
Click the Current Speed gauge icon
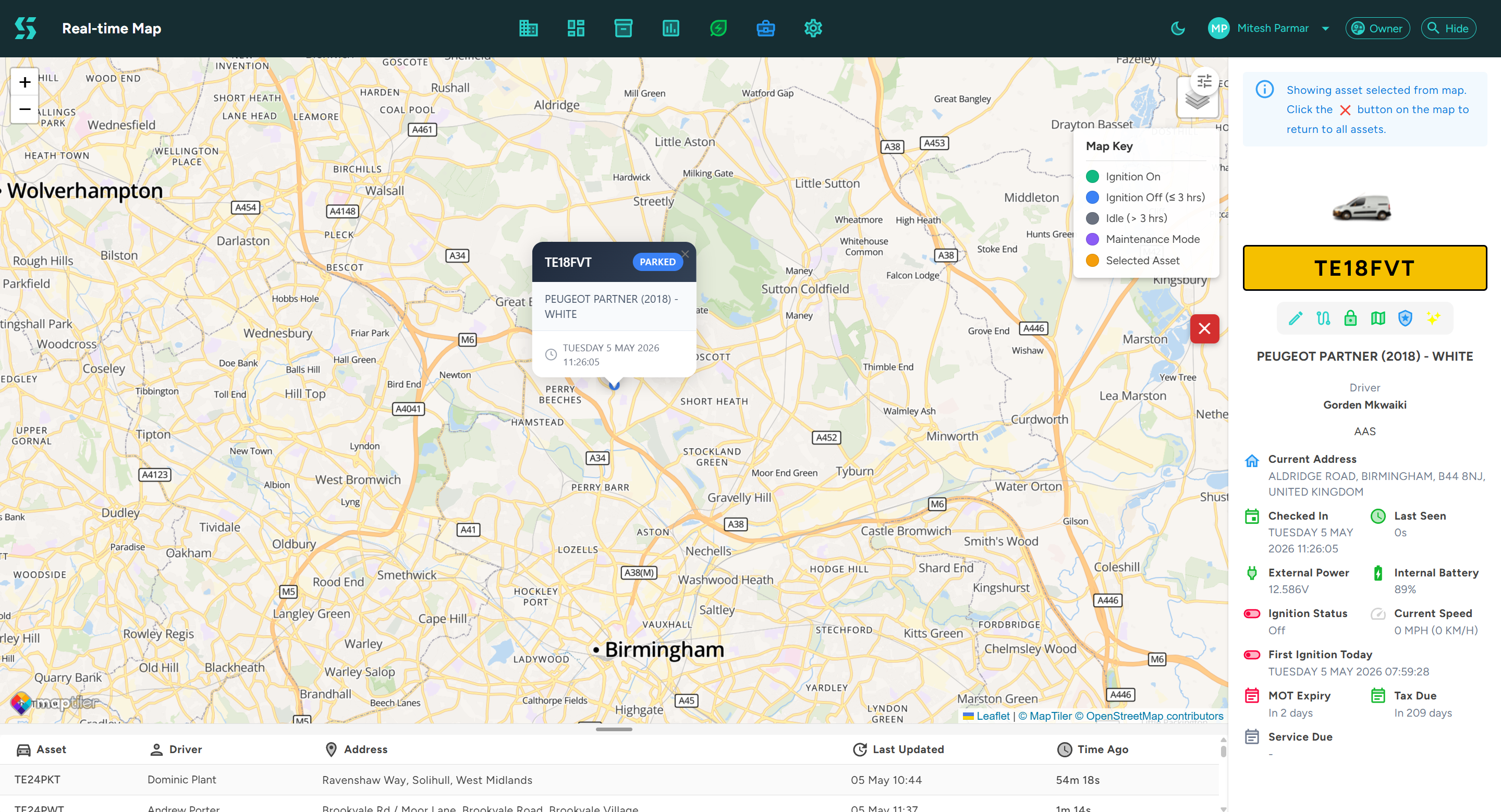click(1377, 614)
